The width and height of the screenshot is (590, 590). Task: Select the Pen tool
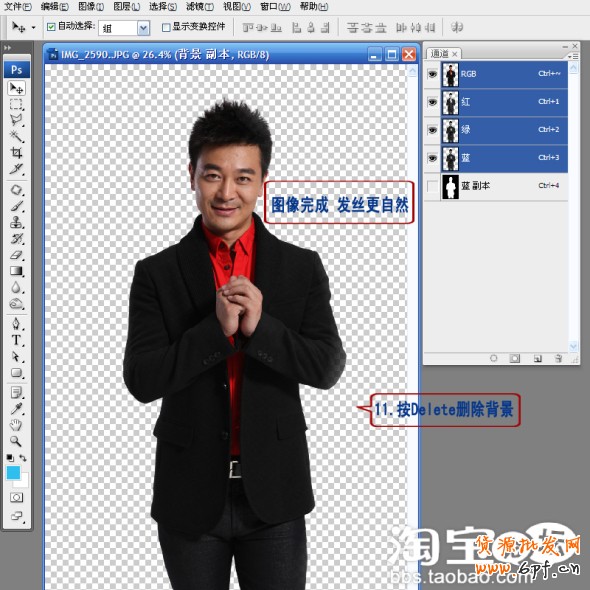pyautogui.click(x=17, y=324)
